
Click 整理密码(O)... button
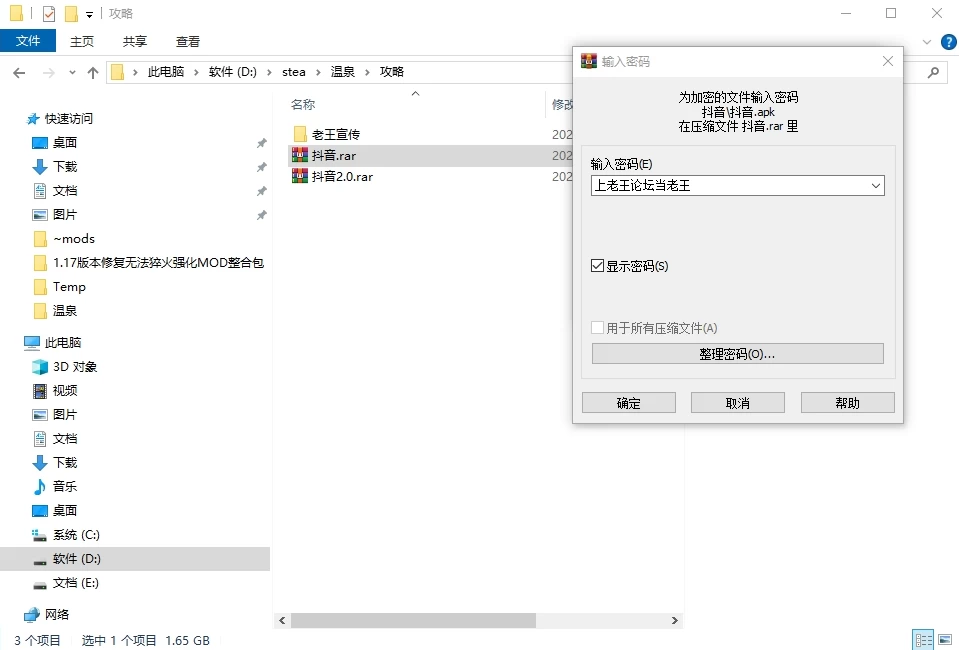coord(738,354)
